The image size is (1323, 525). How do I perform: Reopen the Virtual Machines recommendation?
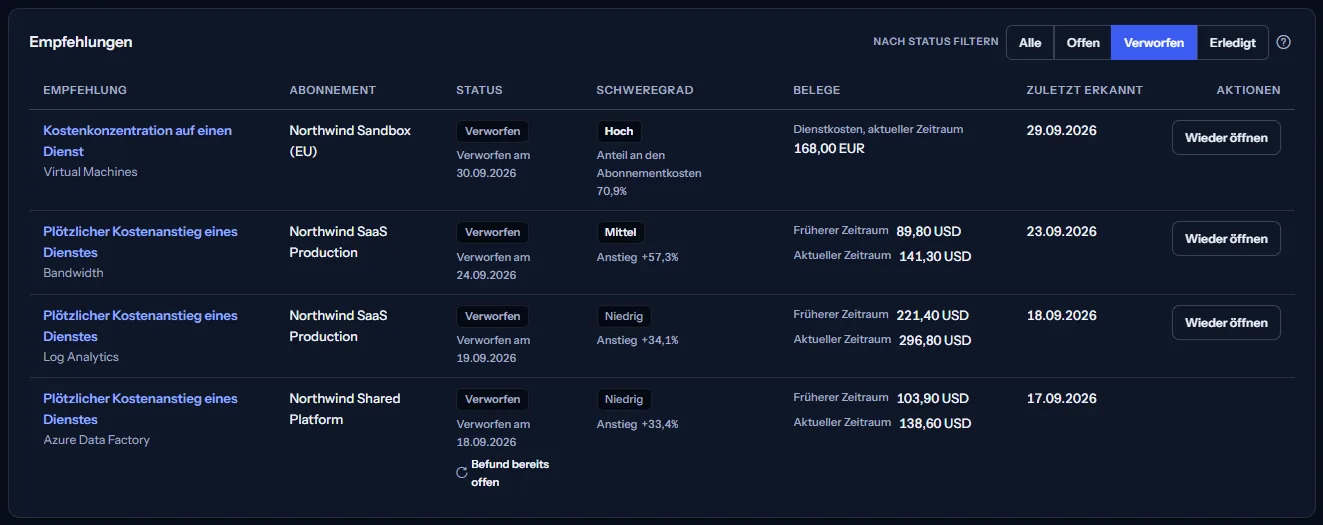tap(1226, 138)
